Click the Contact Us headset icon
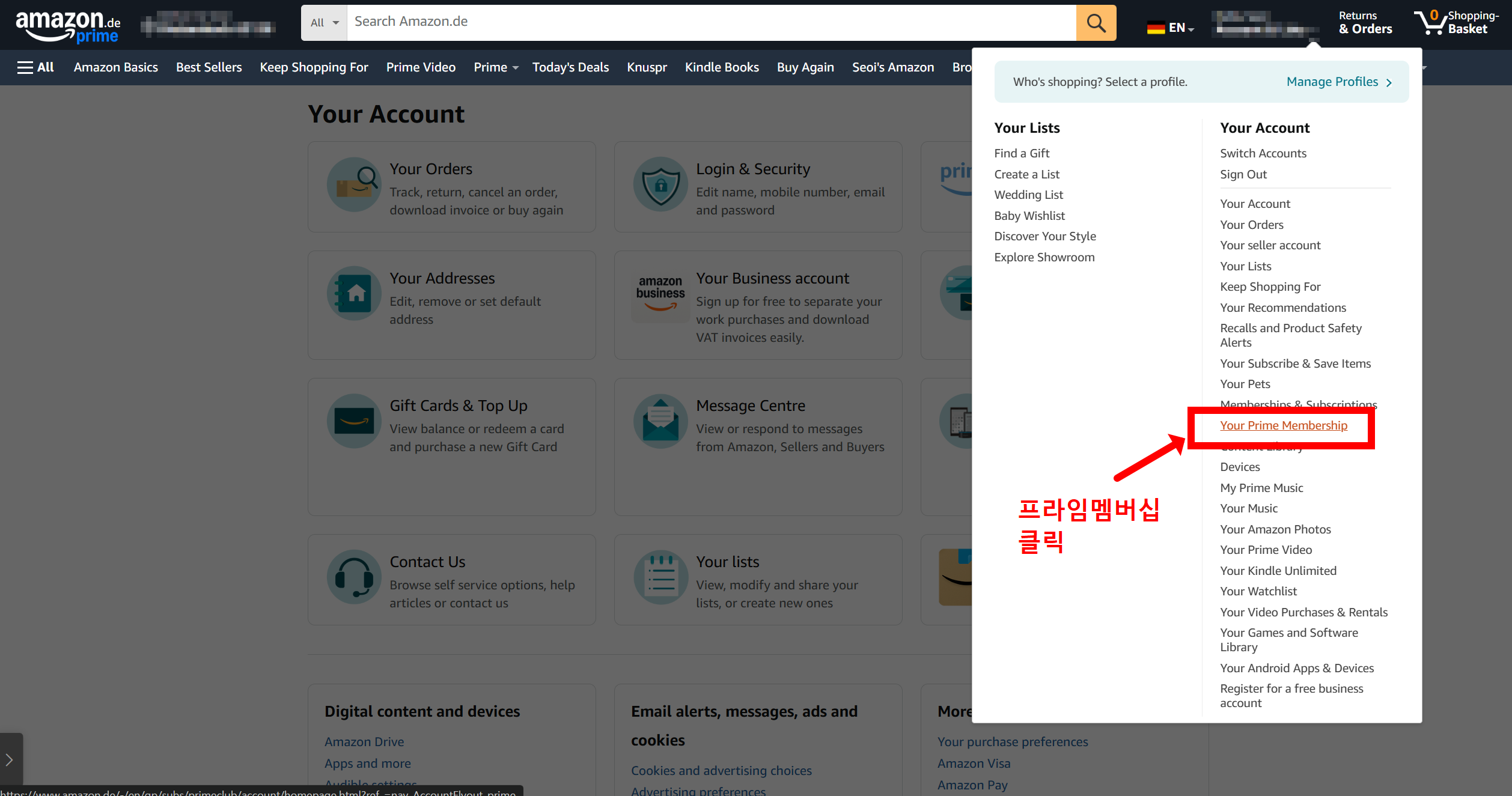The width and height of the screenshot is (1512, 796). [354, 577]
